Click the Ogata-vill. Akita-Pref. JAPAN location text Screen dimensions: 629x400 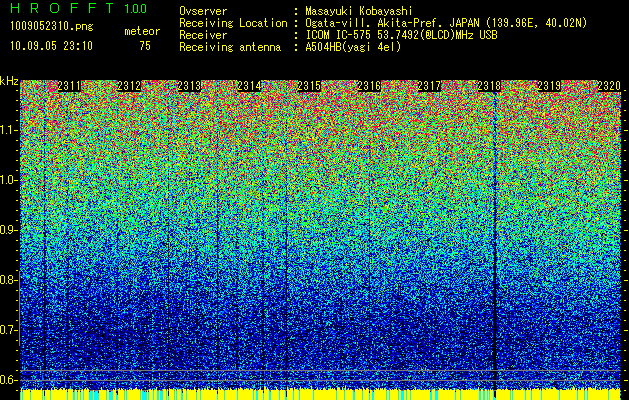[x=446, y=23]
